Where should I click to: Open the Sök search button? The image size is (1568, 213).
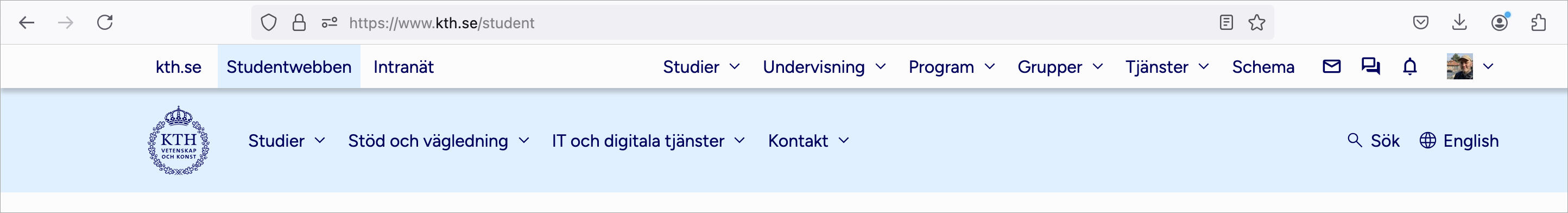coord(1373,141)
